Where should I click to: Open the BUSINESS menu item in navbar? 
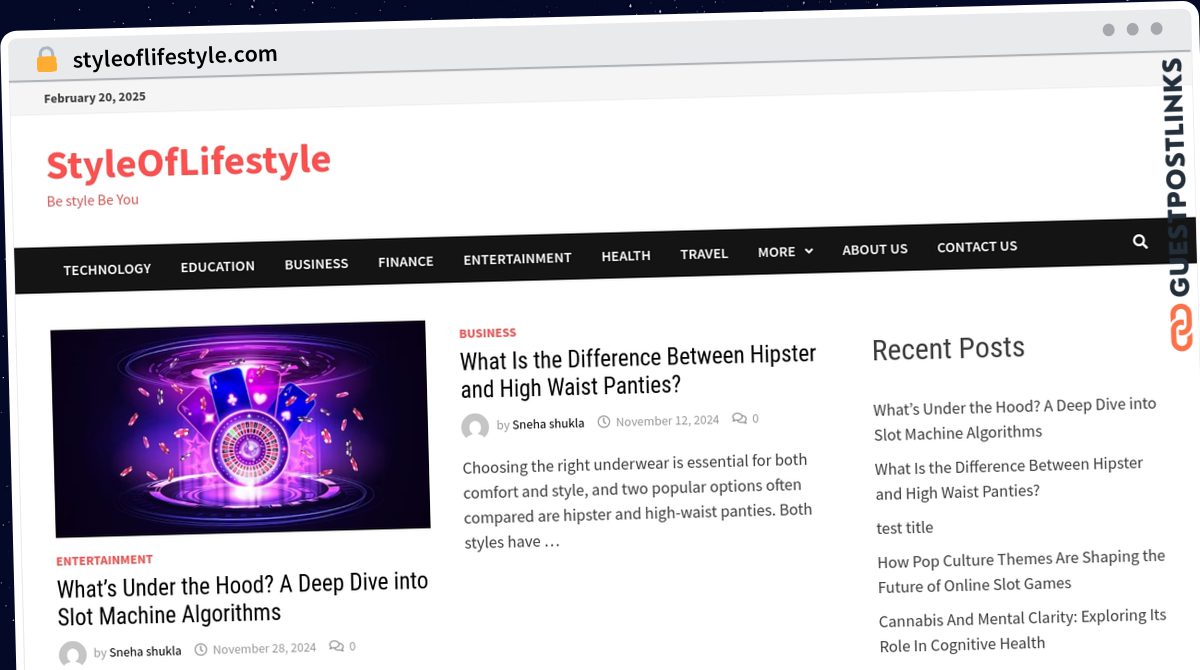(x=316, y=264)
